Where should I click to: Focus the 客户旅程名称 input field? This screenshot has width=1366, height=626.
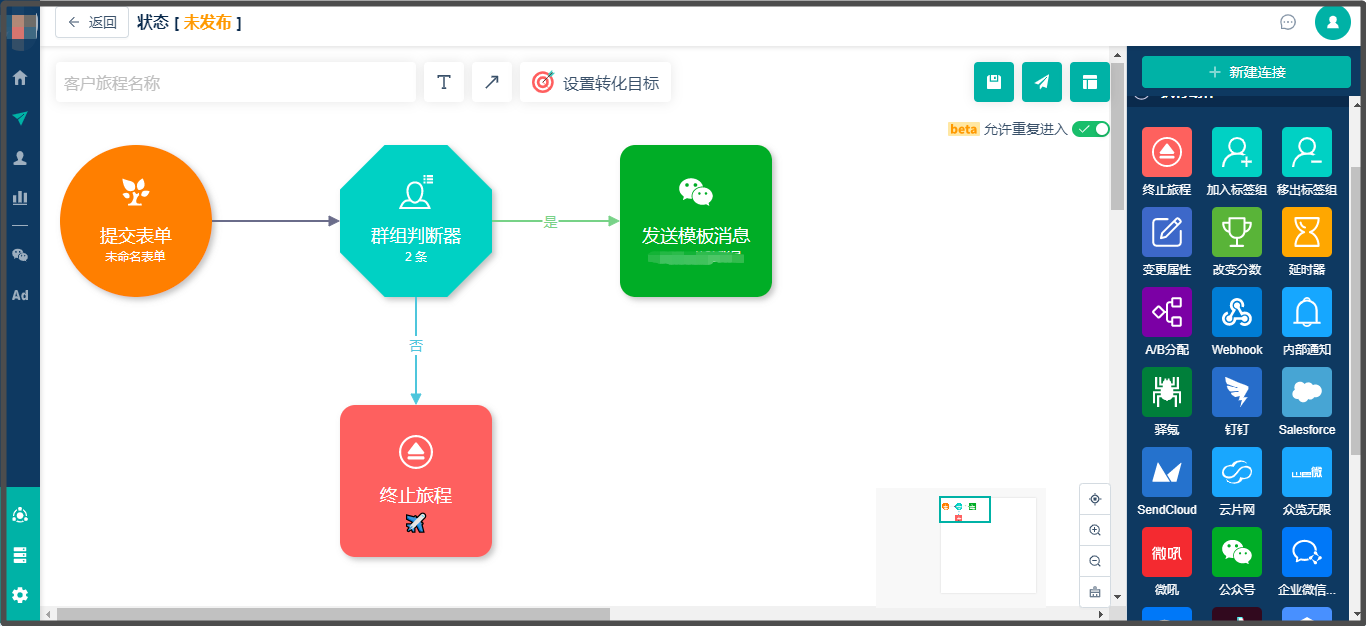coord(236,82)
